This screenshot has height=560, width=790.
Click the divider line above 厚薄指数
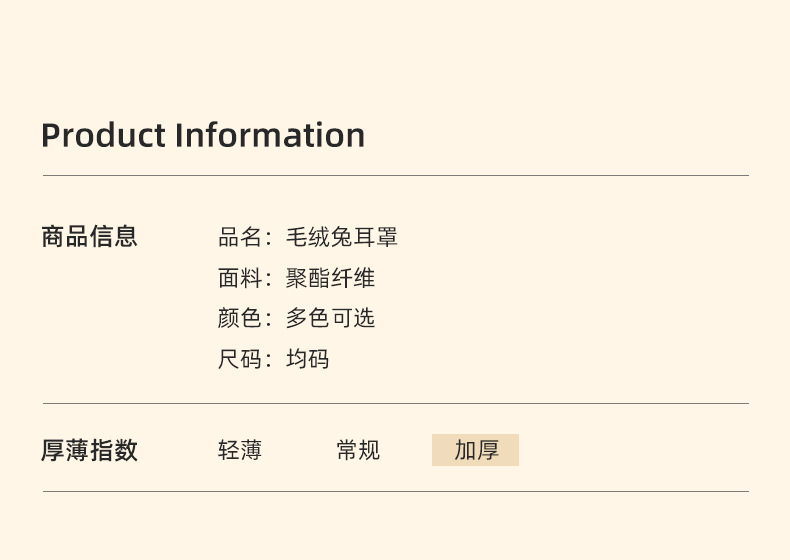tap(395, 404)
